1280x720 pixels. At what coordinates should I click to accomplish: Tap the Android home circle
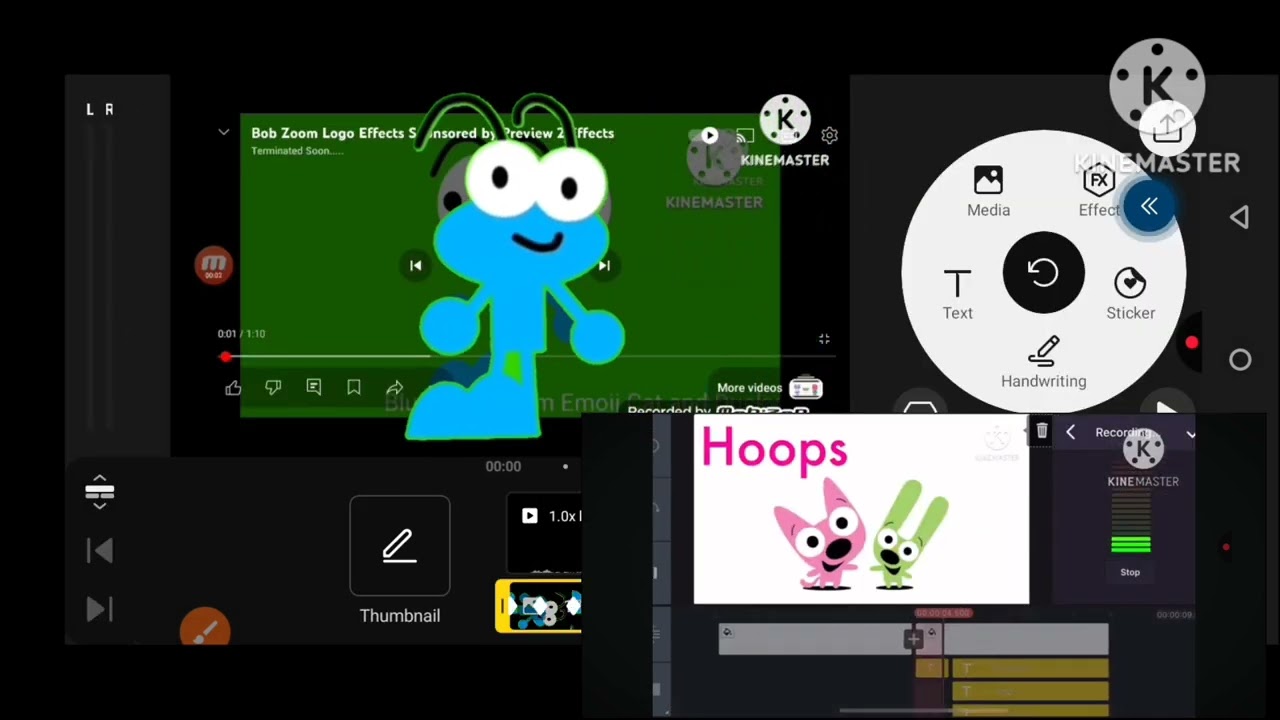[1240, 360]
